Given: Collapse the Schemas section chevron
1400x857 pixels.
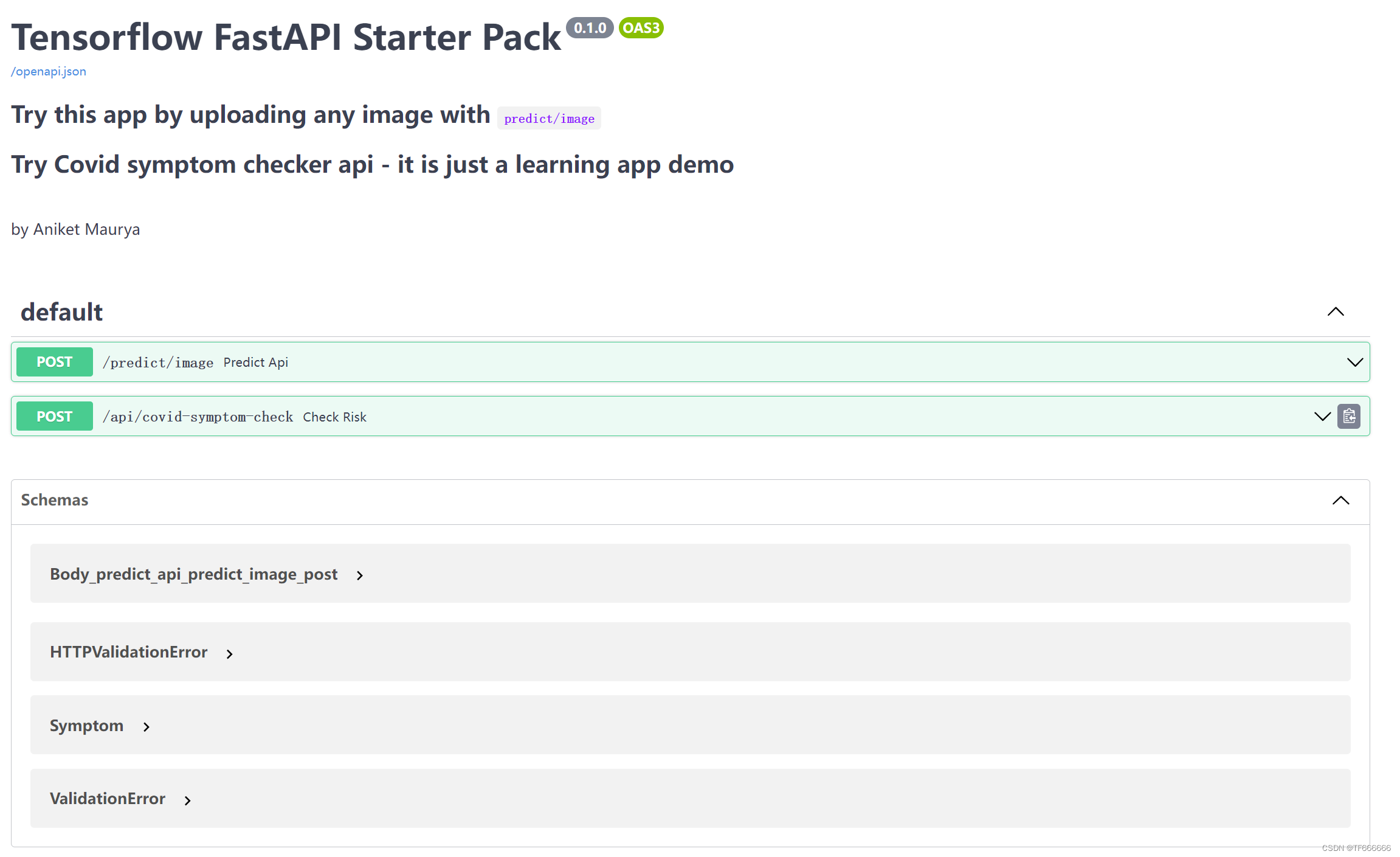Looking at the screenshot, I should [1340, 501].
